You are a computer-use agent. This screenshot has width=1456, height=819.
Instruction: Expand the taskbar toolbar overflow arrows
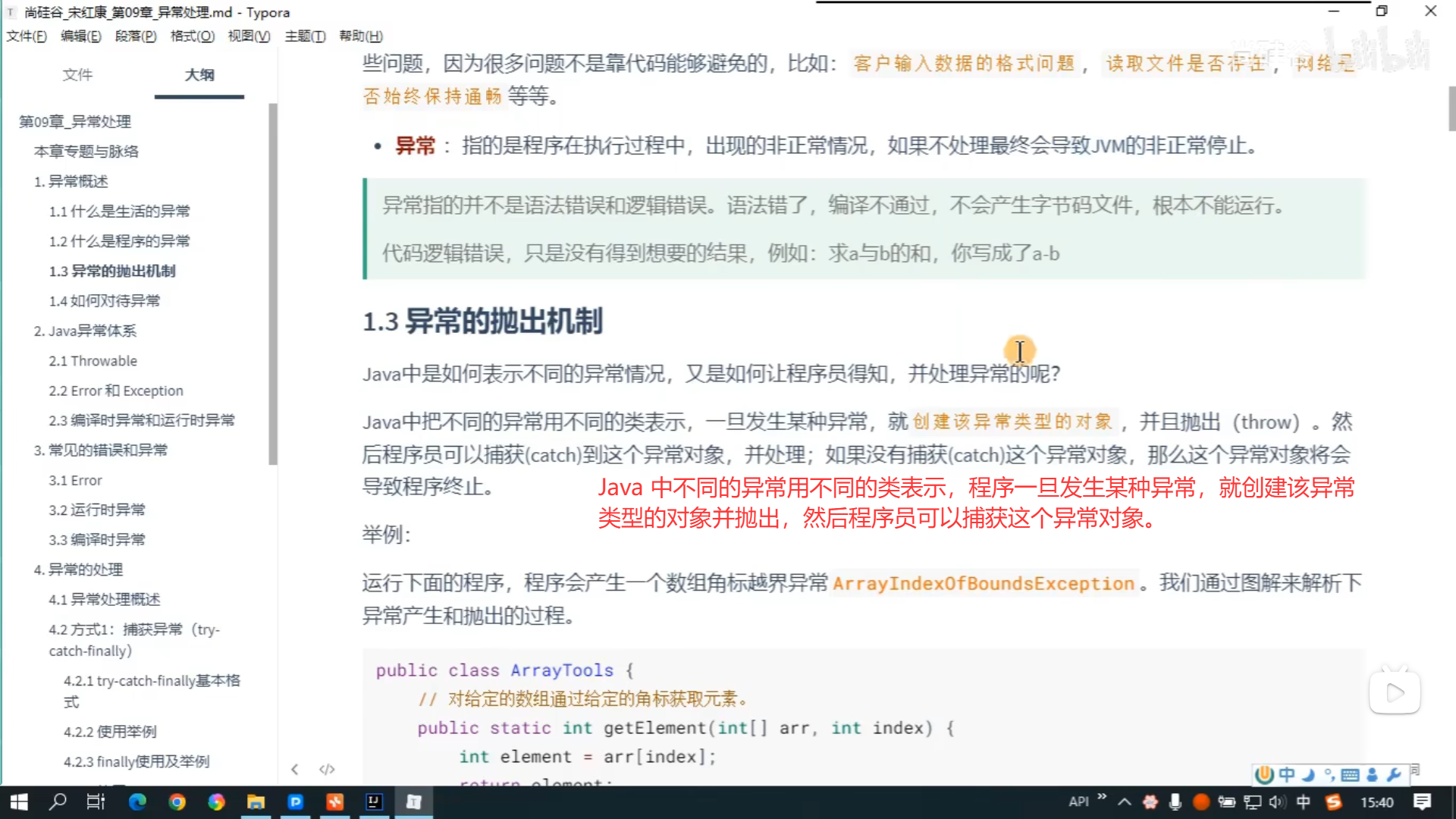click(x=1102, y=797)
